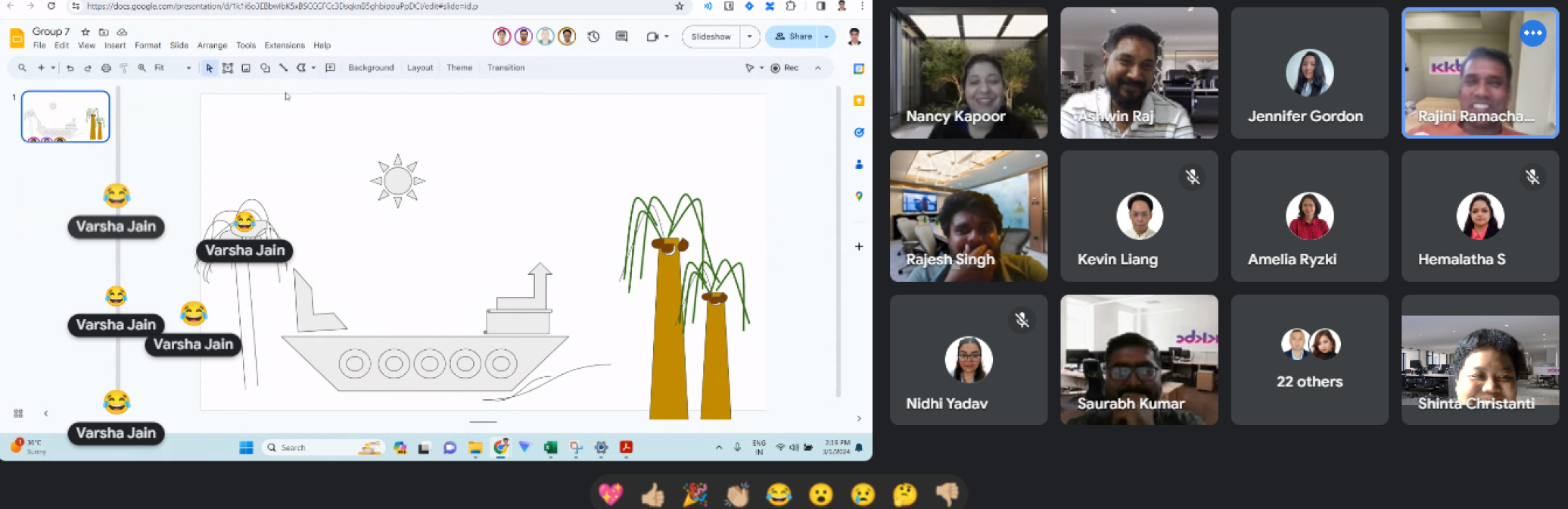Open the Insert menu
Image resolution: width=1568 pixels, height=509 pixels.
tap(115, 45)
